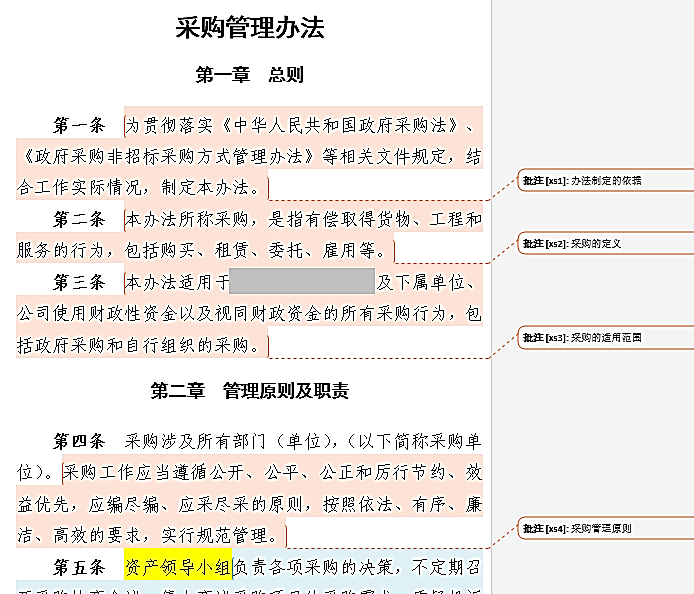Click the text 负责各项采购的决策
Screen dimensions: 694x594
pos(313,567)
